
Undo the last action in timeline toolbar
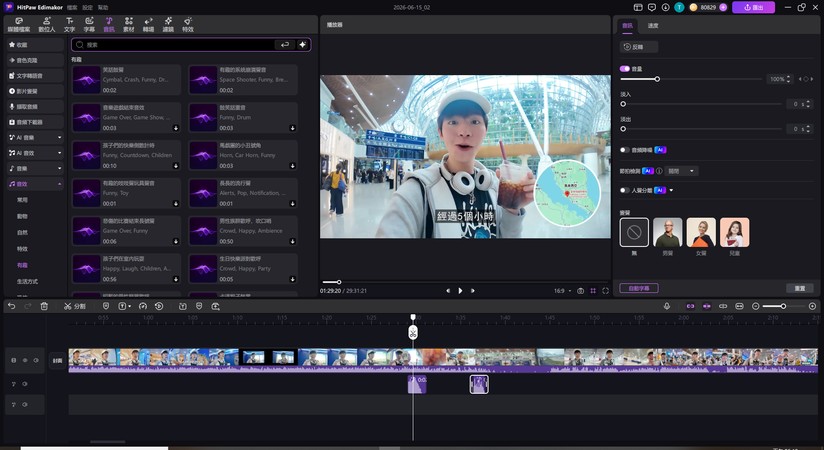coord(12,306)
